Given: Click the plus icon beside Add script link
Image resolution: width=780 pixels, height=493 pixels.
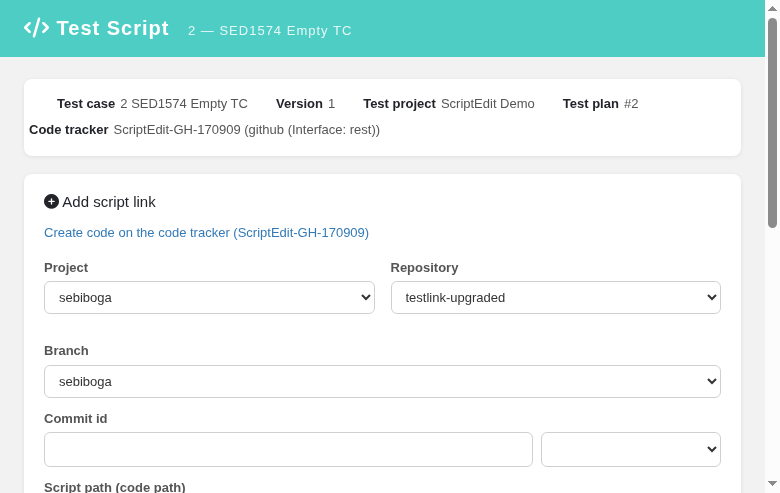Looking at the screenshot, I should 51,201.
